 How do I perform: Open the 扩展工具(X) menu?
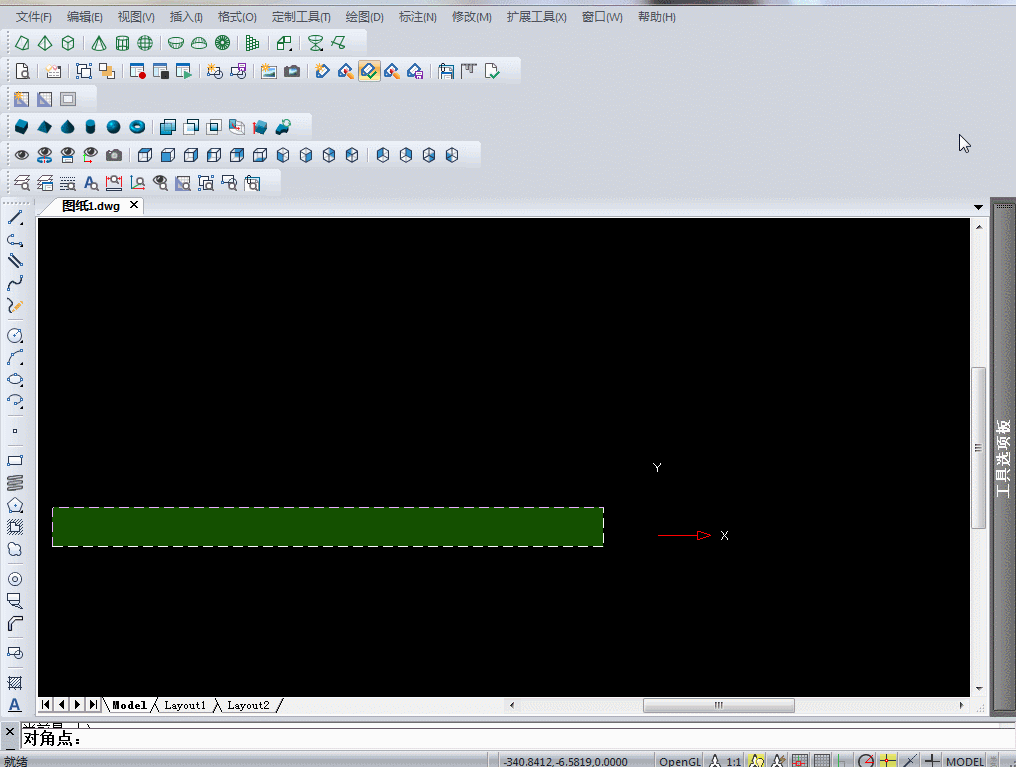[x=537, y=17]
